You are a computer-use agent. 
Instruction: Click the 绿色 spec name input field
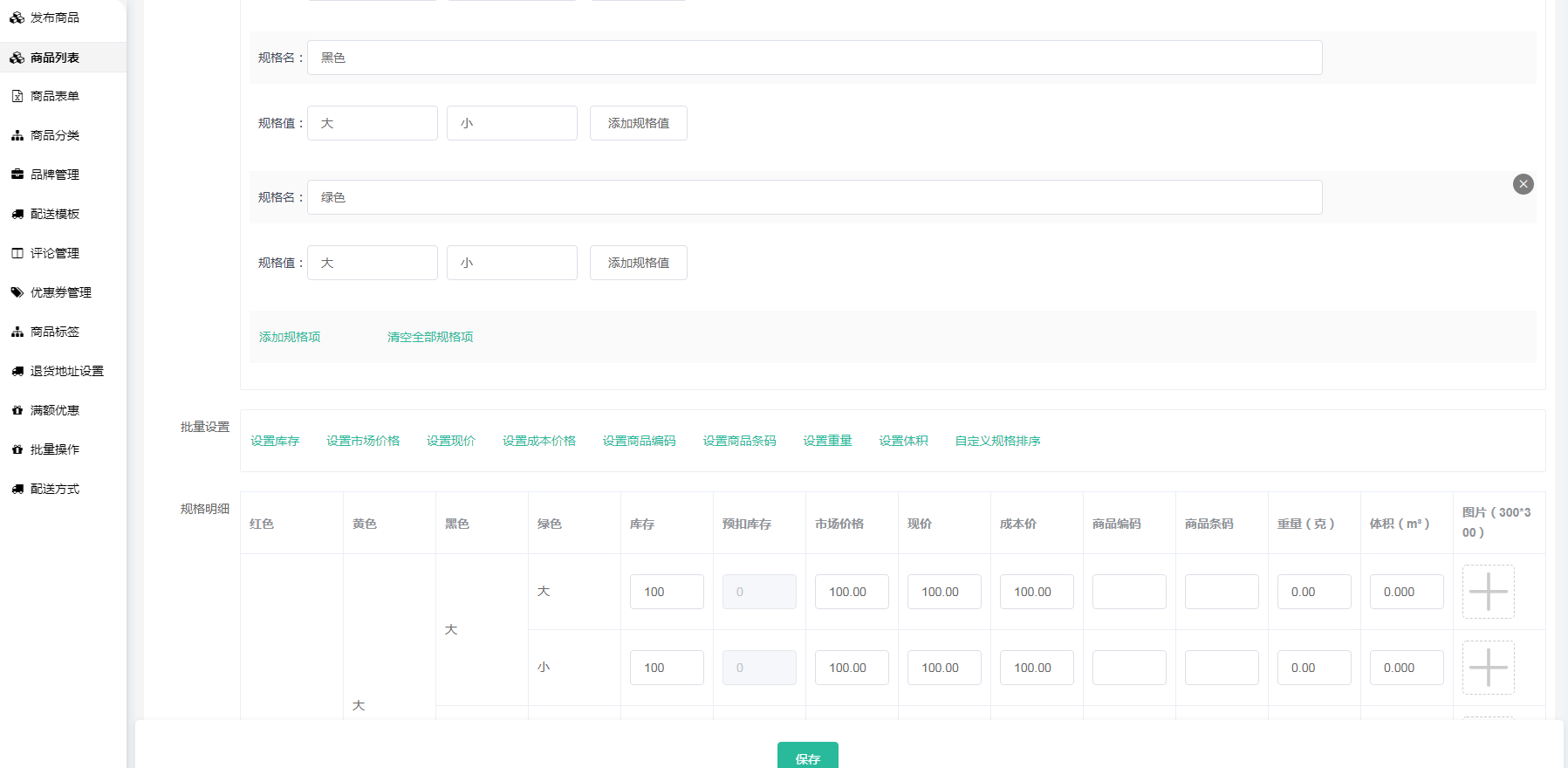(x=814, y=197)
